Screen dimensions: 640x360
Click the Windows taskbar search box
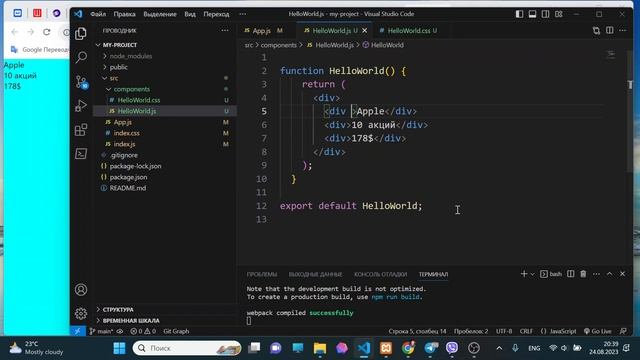(187, 348)
